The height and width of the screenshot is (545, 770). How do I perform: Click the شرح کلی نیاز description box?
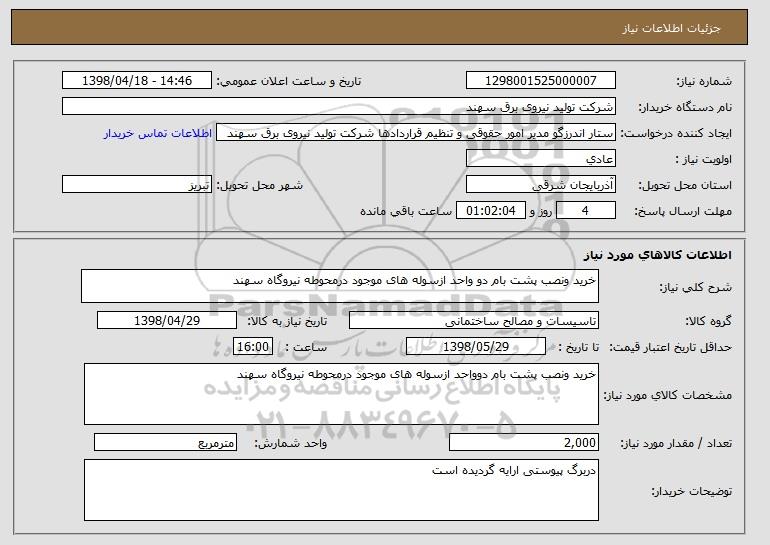tap(340, 286)
